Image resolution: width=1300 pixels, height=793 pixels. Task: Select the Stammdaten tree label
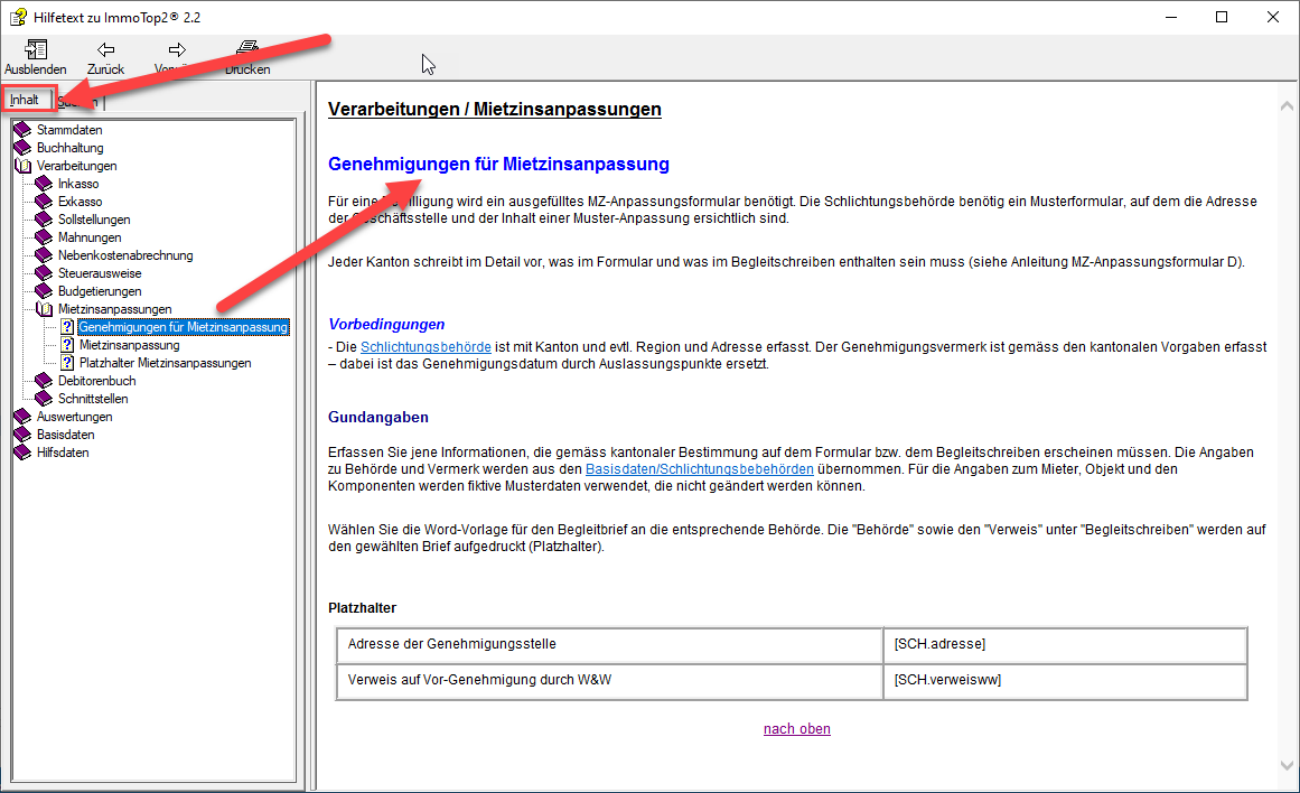(70, 130)
